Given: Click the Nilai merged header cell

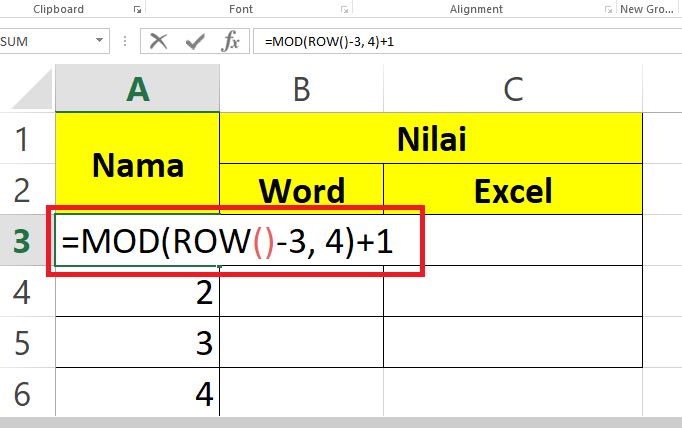Looking at the screenshot, I should (431, 138).
